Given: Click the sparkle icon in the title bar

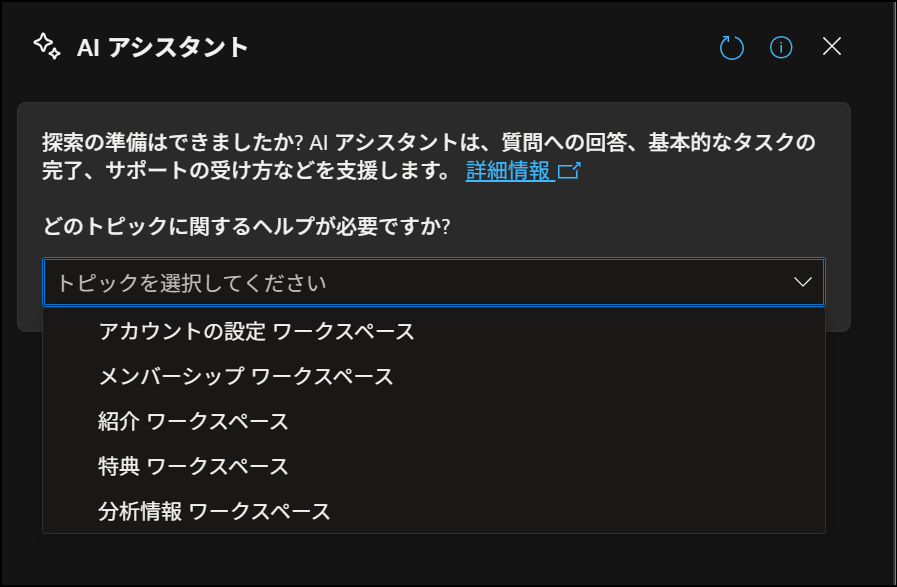Looking at the screenshot, I should coord(44,45).
